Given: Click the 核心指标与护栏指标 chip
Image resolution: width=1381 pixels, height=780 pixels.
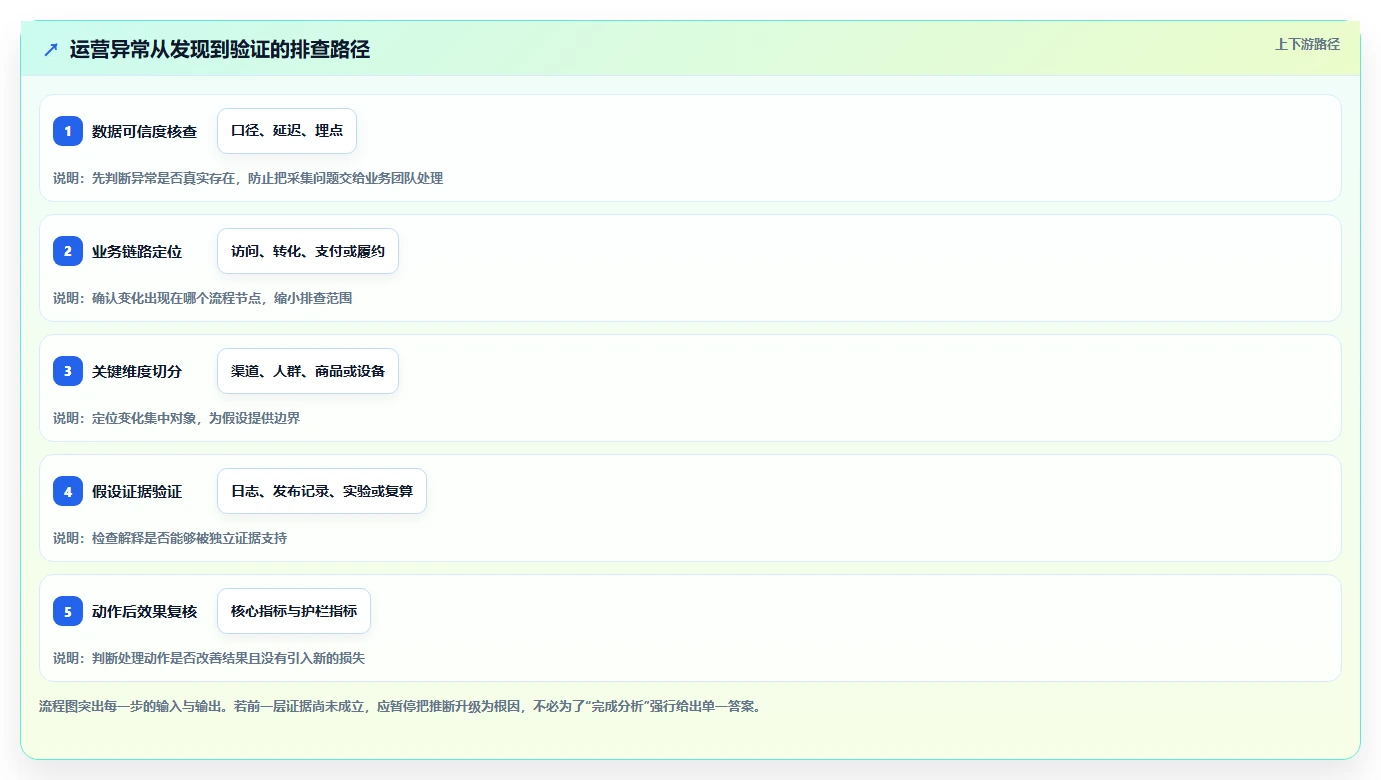Looking at the screenshot, I should [294, 611].
